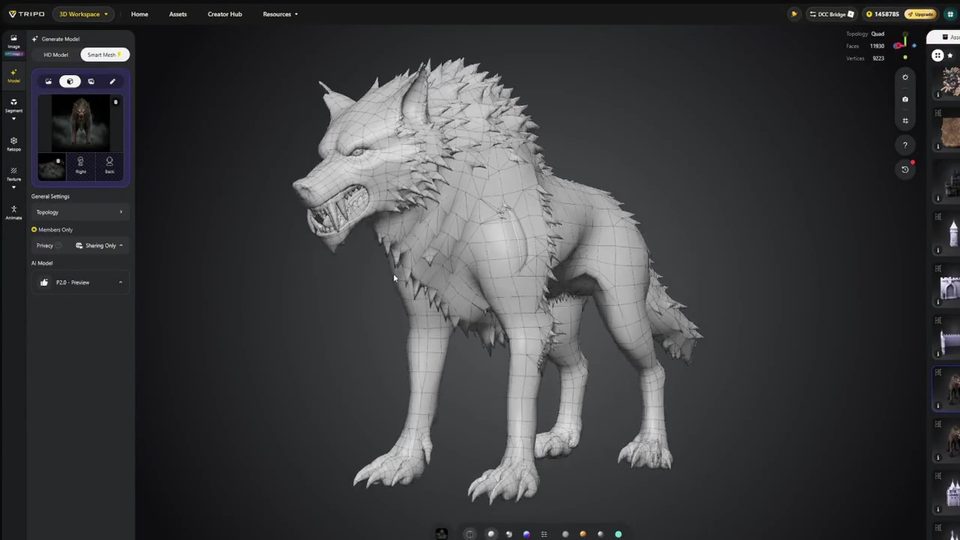Open the Segment tool in sidebar
This screenshot has width=960, height=540.
(x=13, y=105)
